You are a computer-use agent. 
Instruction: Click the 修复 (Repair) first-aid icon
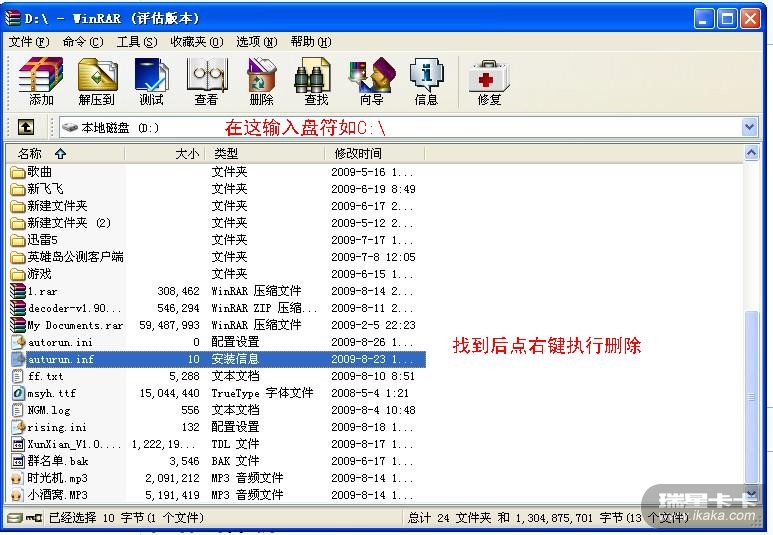point(489,81)
